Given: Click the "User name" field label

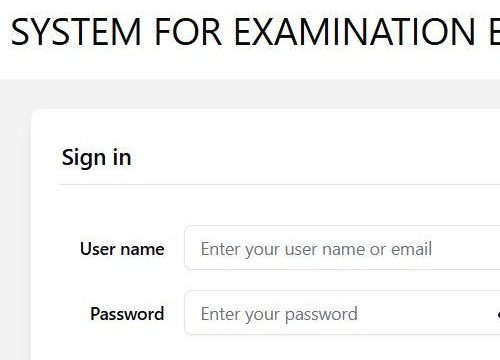Looking at the screenshot, I should [122, 249].
